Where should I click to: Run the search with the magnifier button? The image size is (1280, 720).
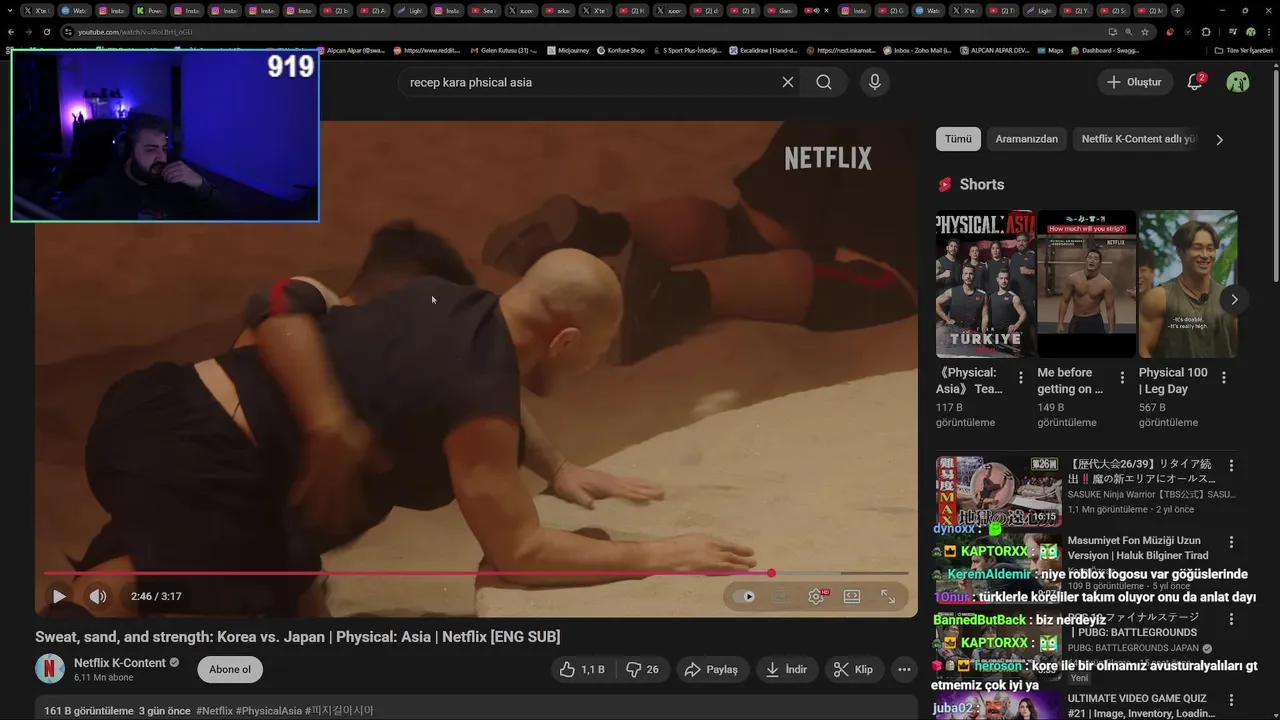point(824,82)
